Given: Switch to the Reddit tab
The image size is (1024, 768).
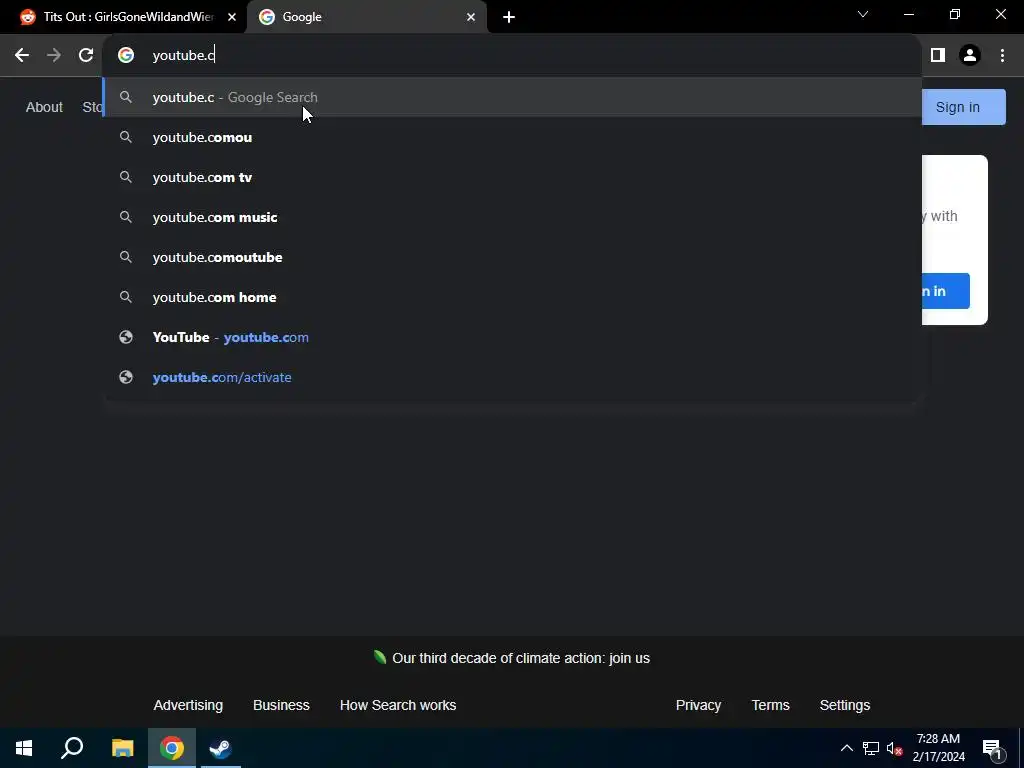Looking at the screenshot, I should click(x=123, y=17).
